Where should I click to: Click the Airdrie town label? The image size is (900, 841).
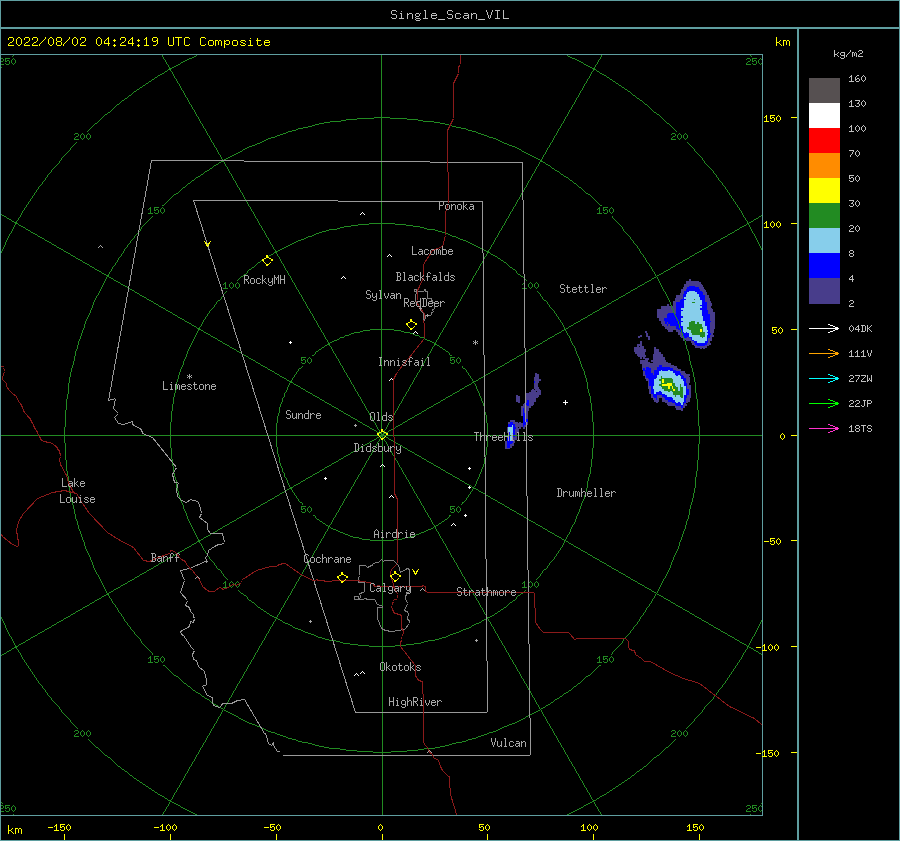pyautogui.click(x=394, y=534)
